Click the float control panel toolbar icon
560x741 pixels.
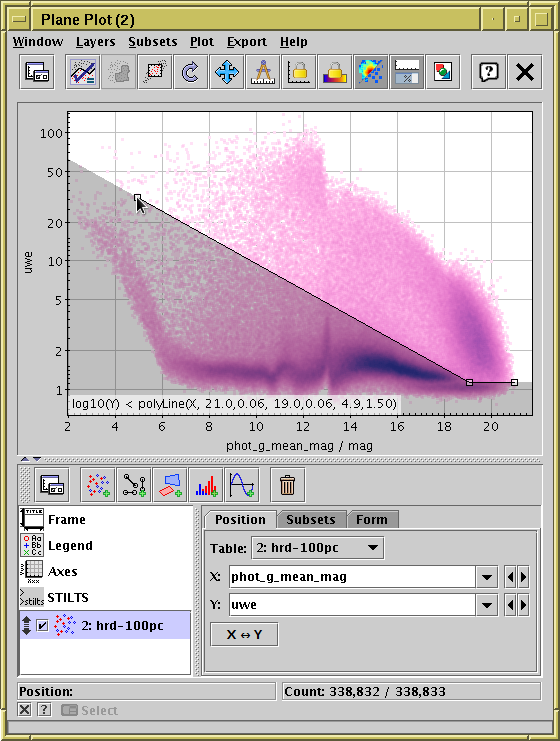37,72
